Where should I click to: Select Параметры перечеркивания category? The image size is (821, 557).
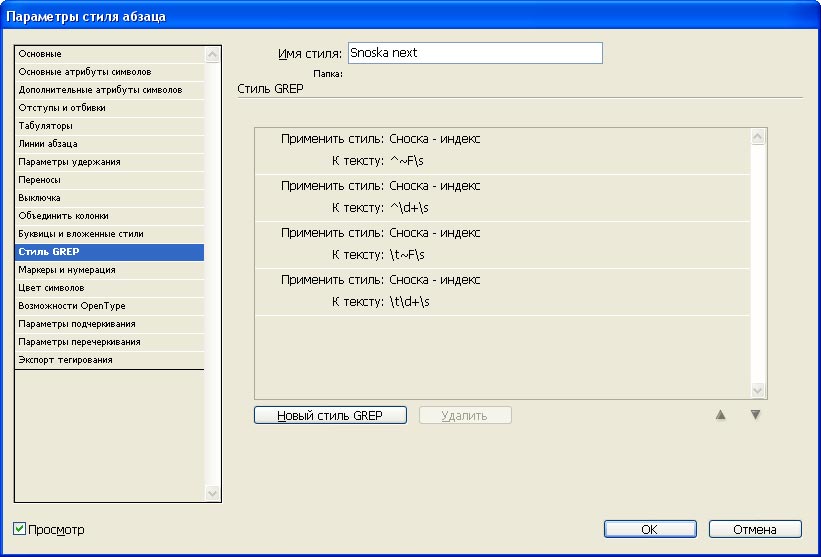(109, 342)
